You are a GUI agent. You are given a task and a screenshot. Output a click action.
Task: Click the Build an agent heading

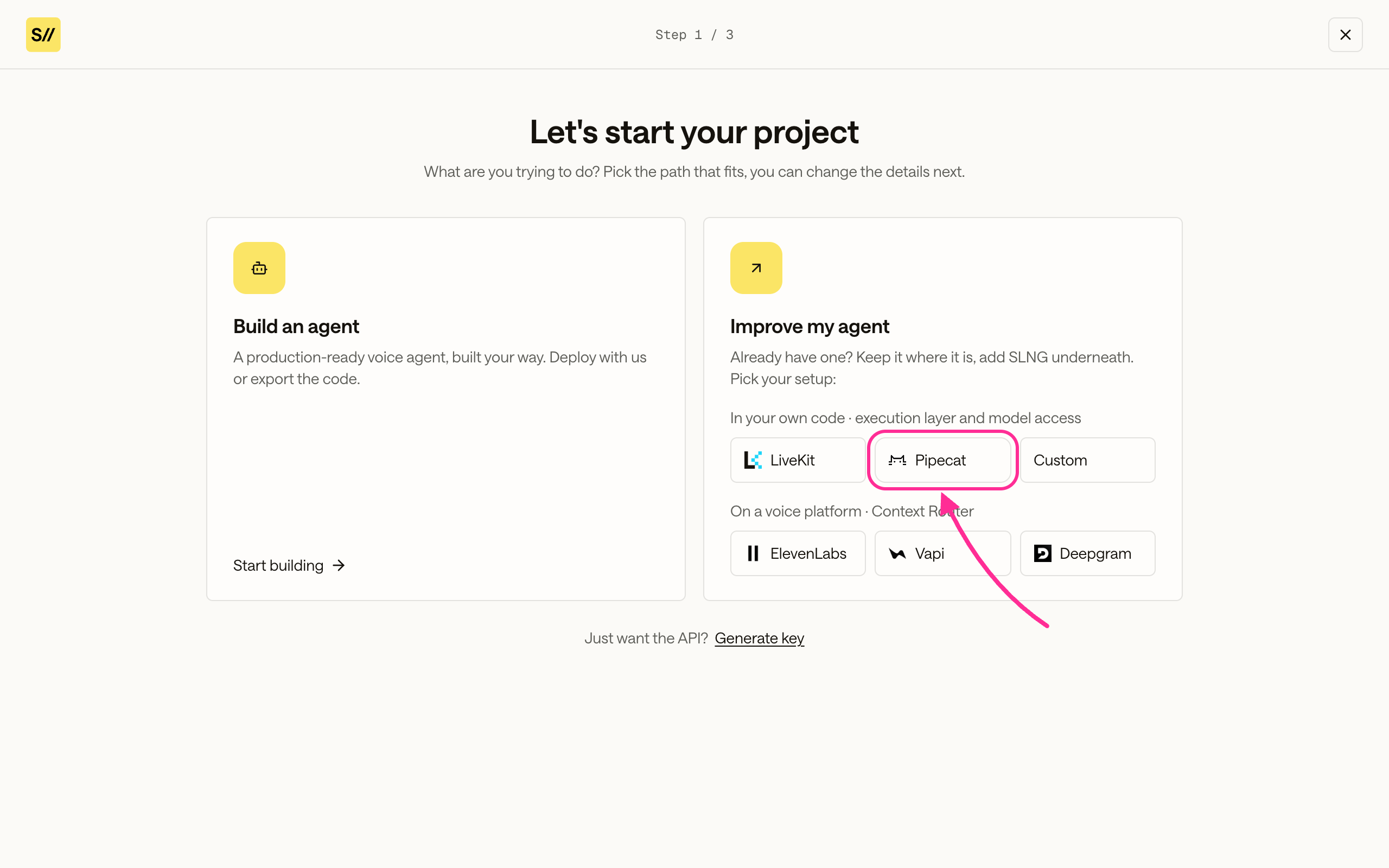point(296,327)
